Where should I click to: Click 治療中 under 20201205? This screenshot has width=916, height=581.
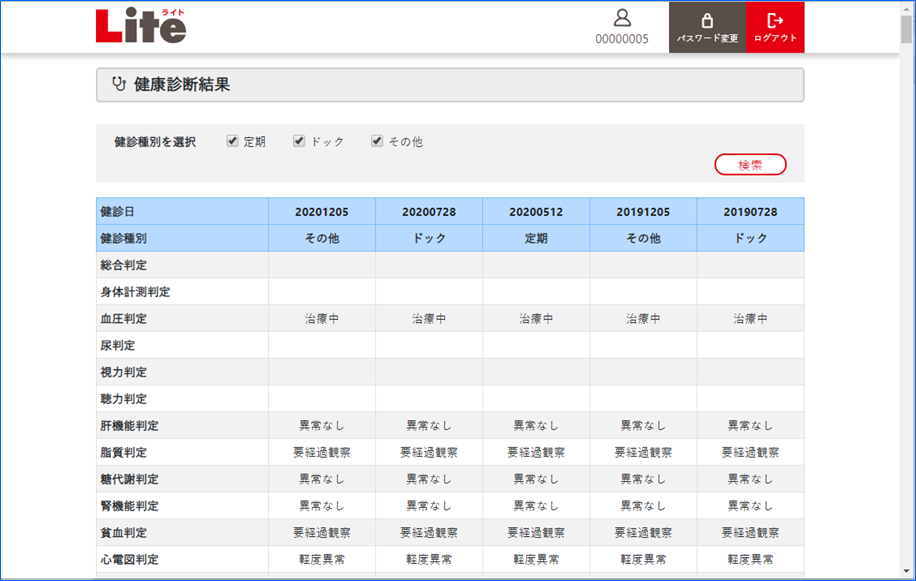(322, 319)
